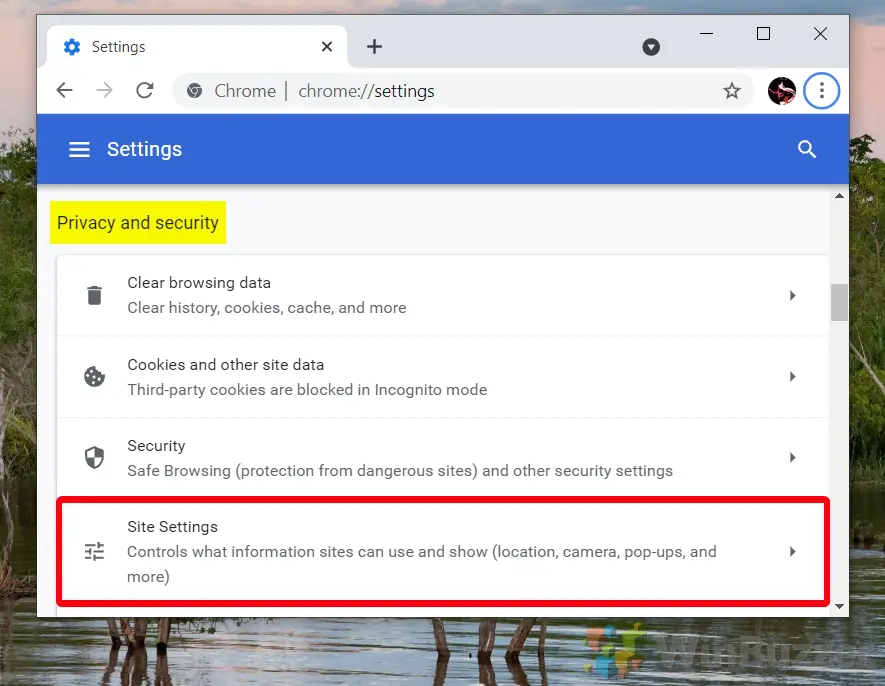Click the cookie icon beside Cookies and other site data

coord(94,377)
